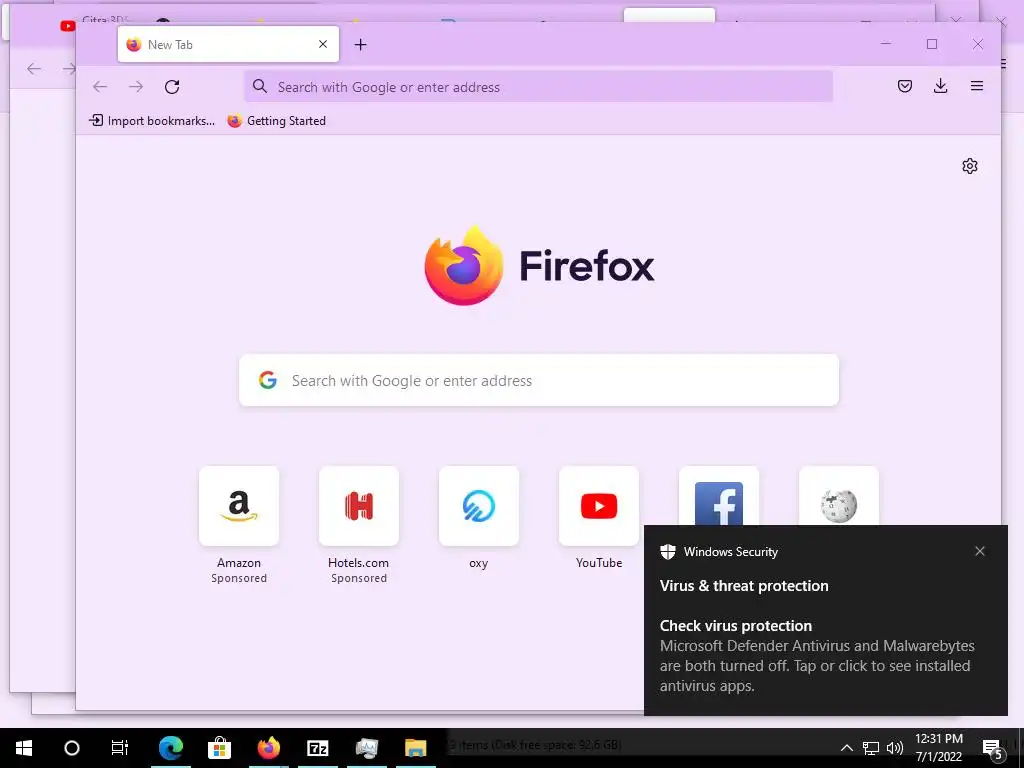The height and width of the screenshot is (768, 1024).
Task: Switch to Firefox taskbar icon
Action: coord(268,748)
